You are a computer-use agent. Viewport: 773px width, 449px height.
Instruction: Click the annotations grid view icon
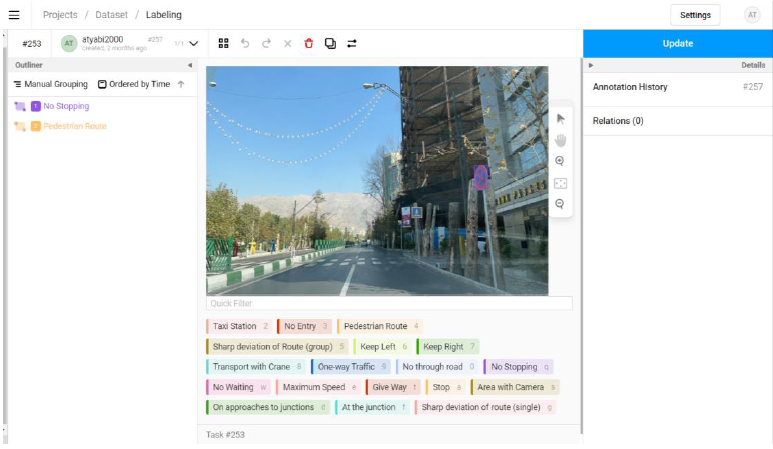tap(223, 44)
